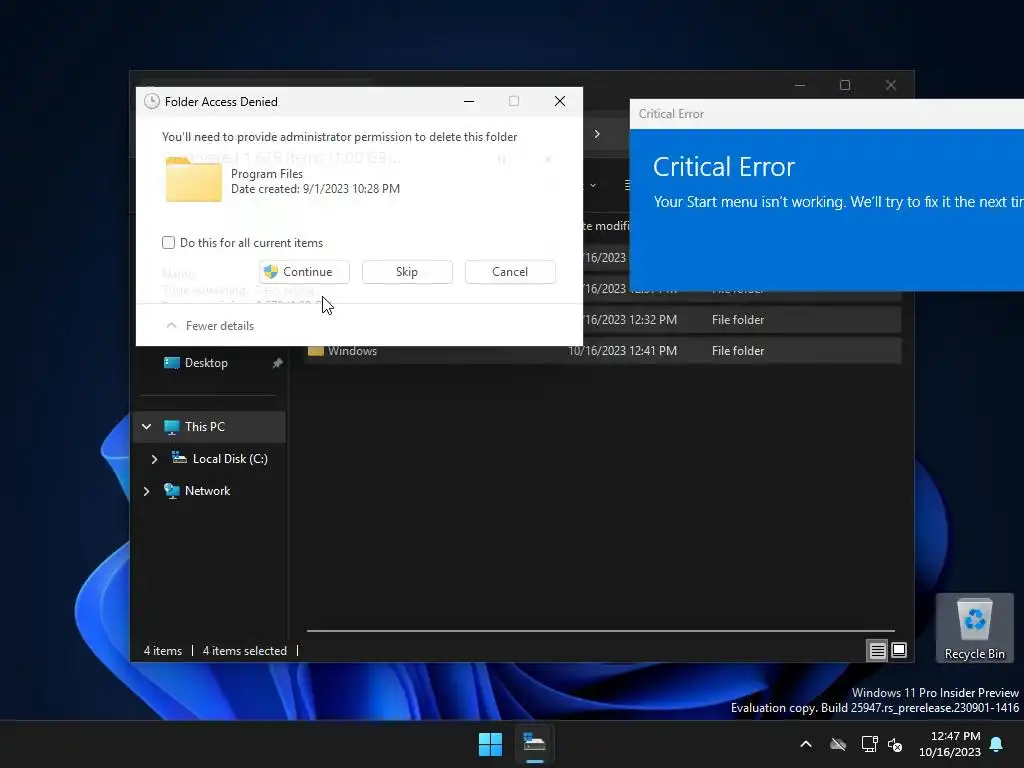Click the '4 items' status bar count

coord(163,651)
